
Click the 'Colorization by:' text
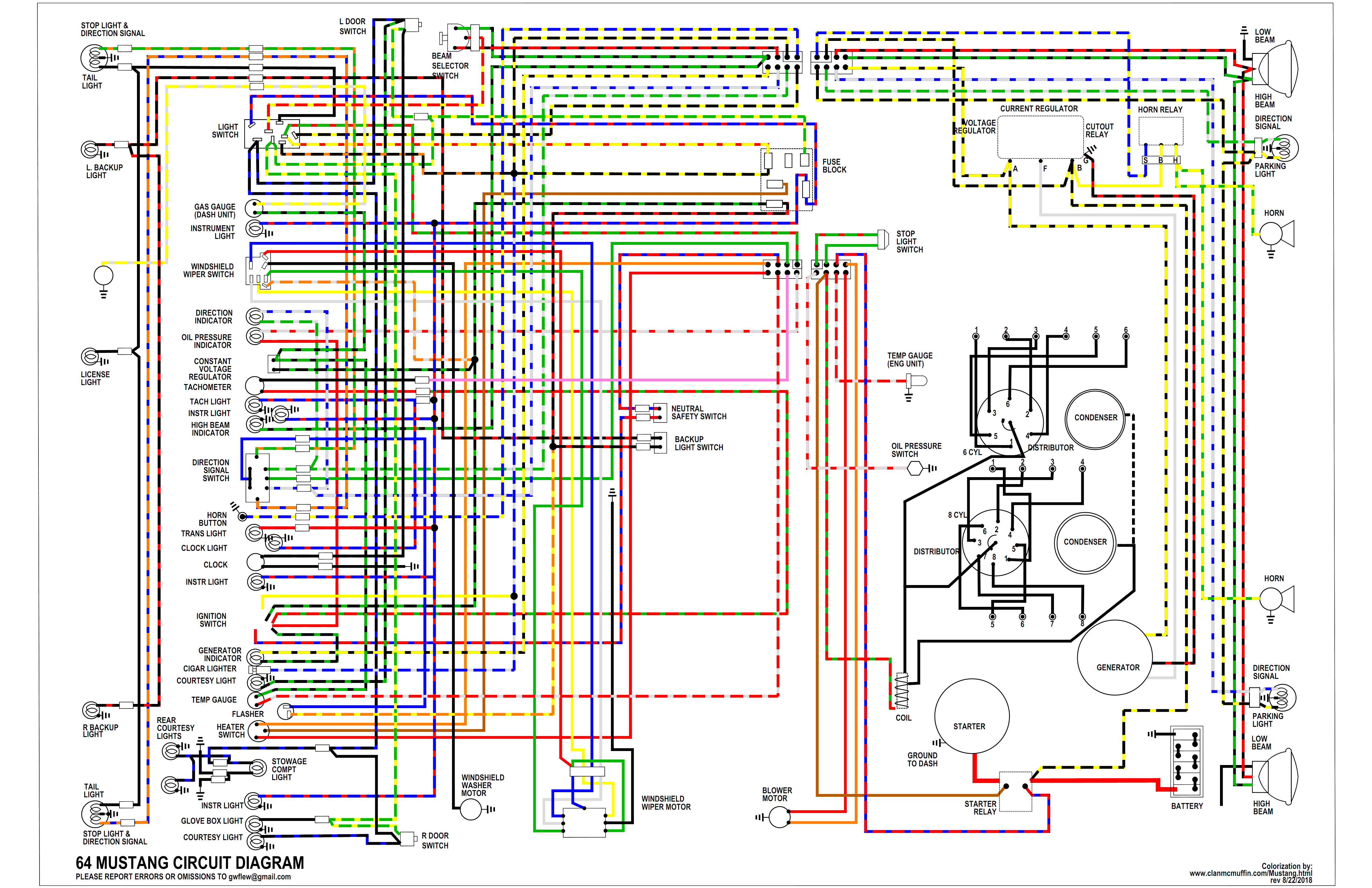tap(1287, 866)
